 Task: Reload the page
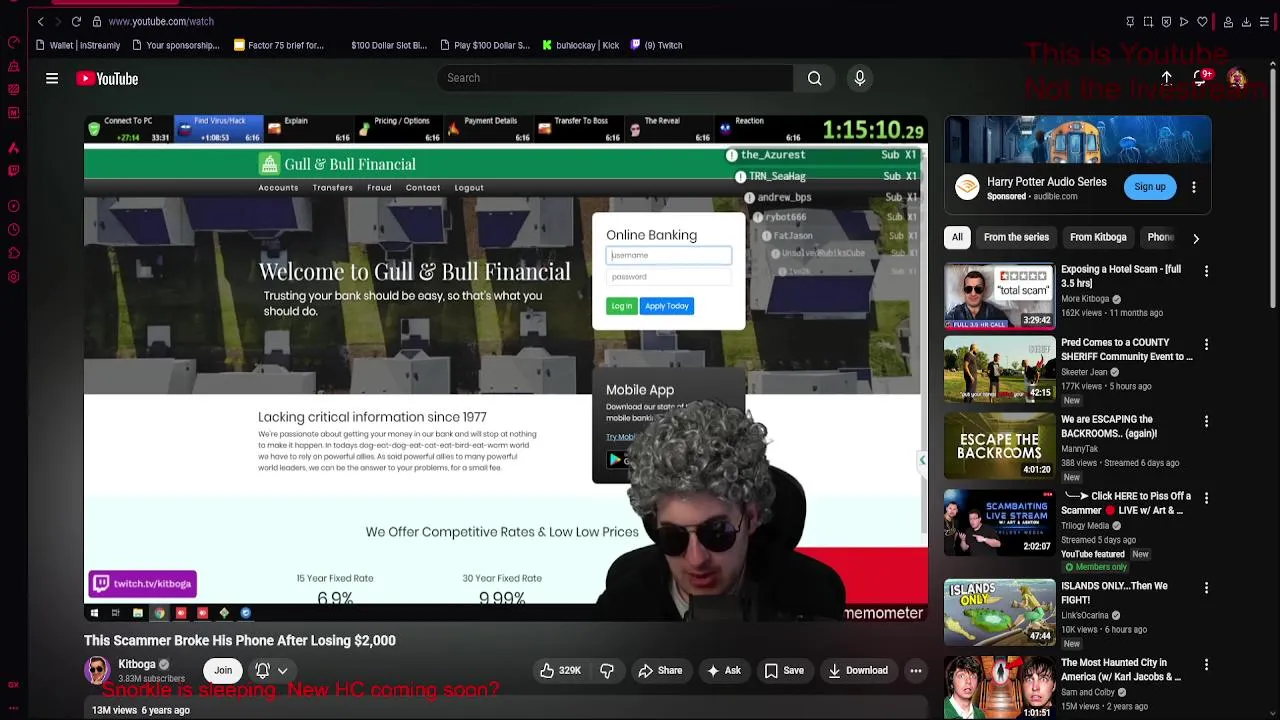(x=76, y=21)
